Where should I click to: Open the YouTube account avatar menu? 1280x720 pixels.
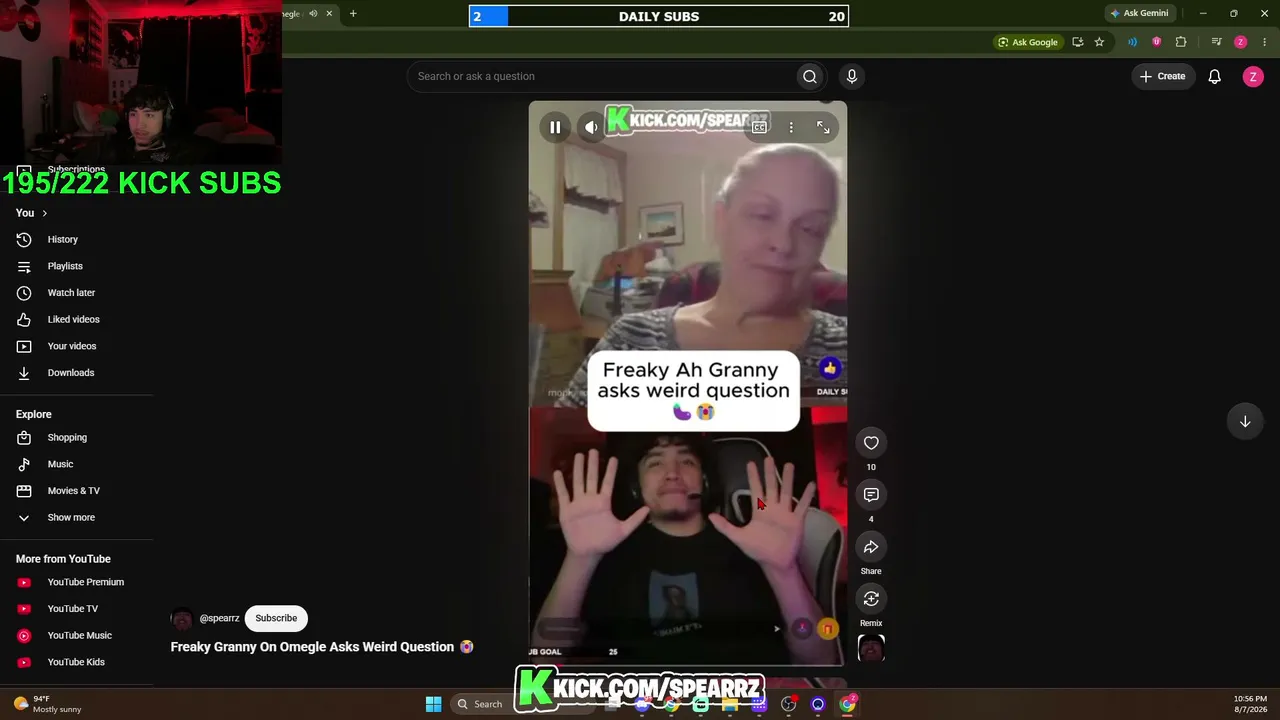point(1253,76)
